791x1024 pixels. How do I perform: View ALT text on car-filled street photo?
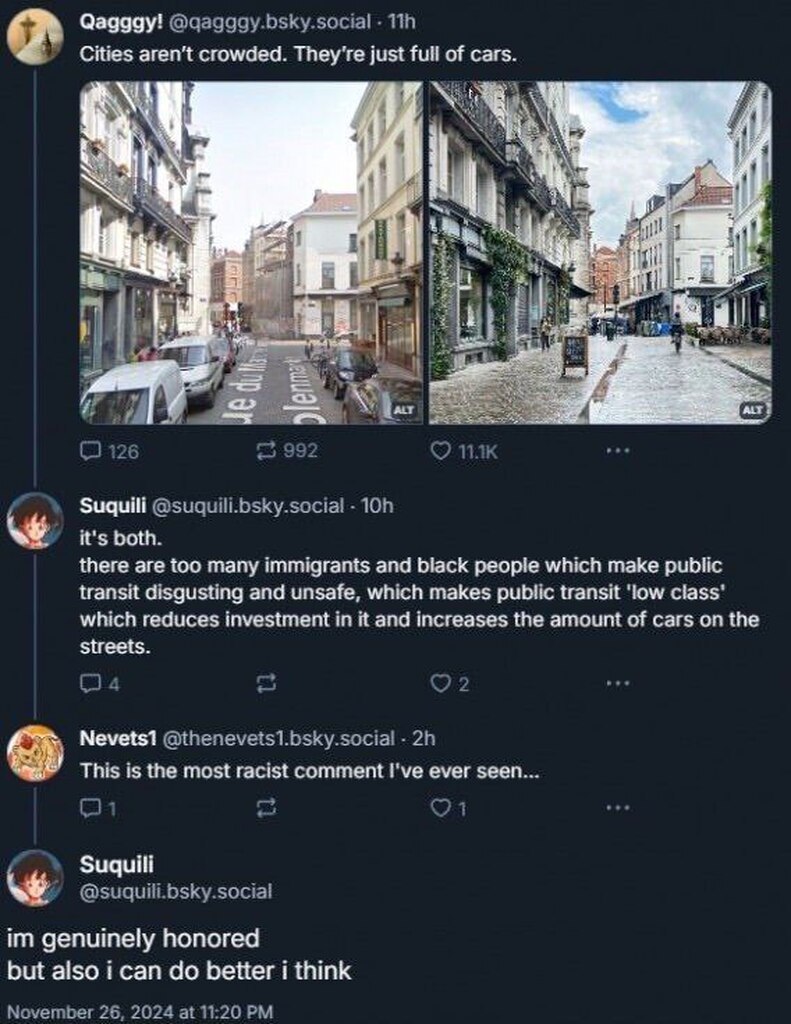(x=403, y=410)
